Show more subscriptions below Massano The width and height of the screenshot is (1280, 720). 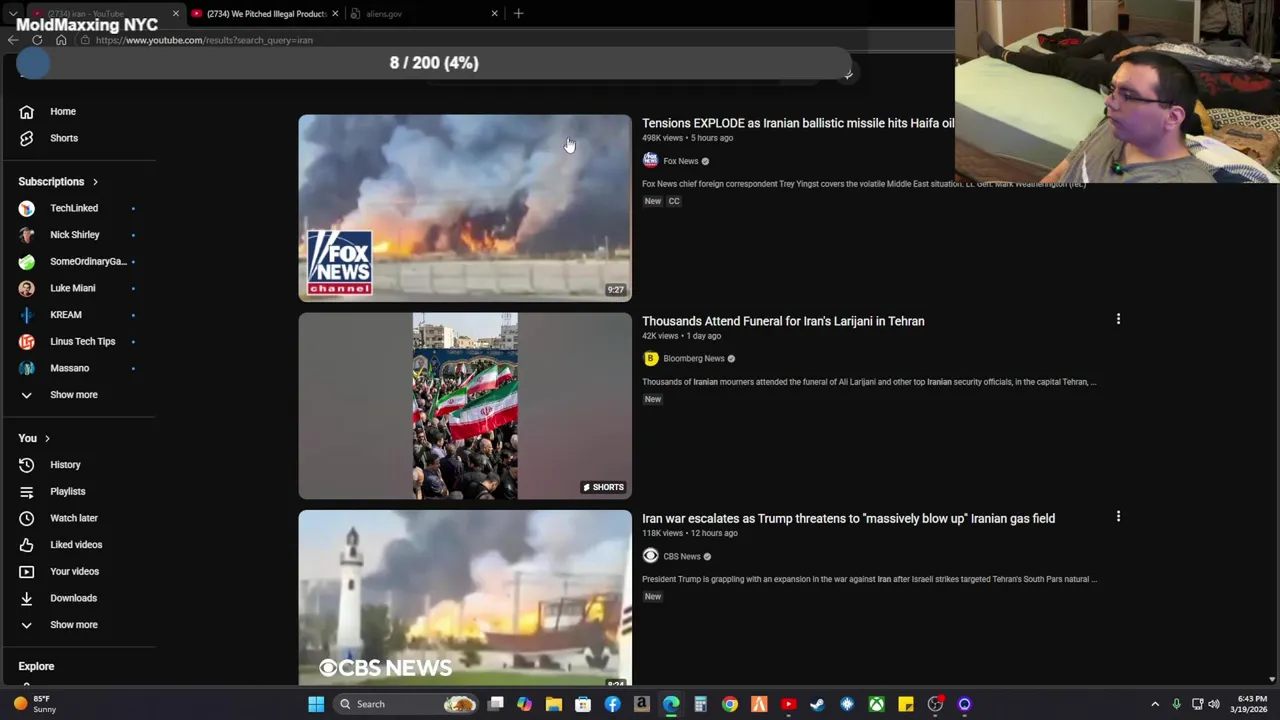click(73, 395)
